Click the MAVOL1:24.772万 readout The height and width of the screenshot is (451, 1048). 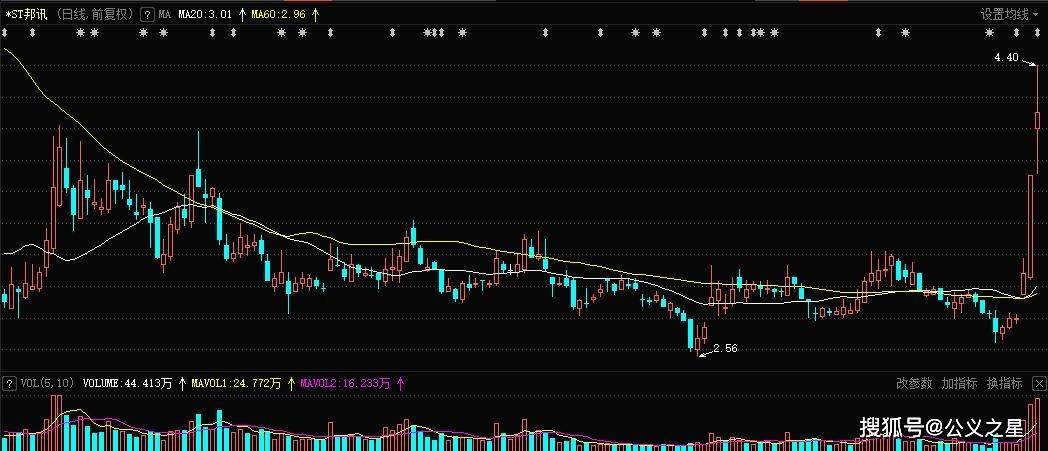[x=236, y=384]
